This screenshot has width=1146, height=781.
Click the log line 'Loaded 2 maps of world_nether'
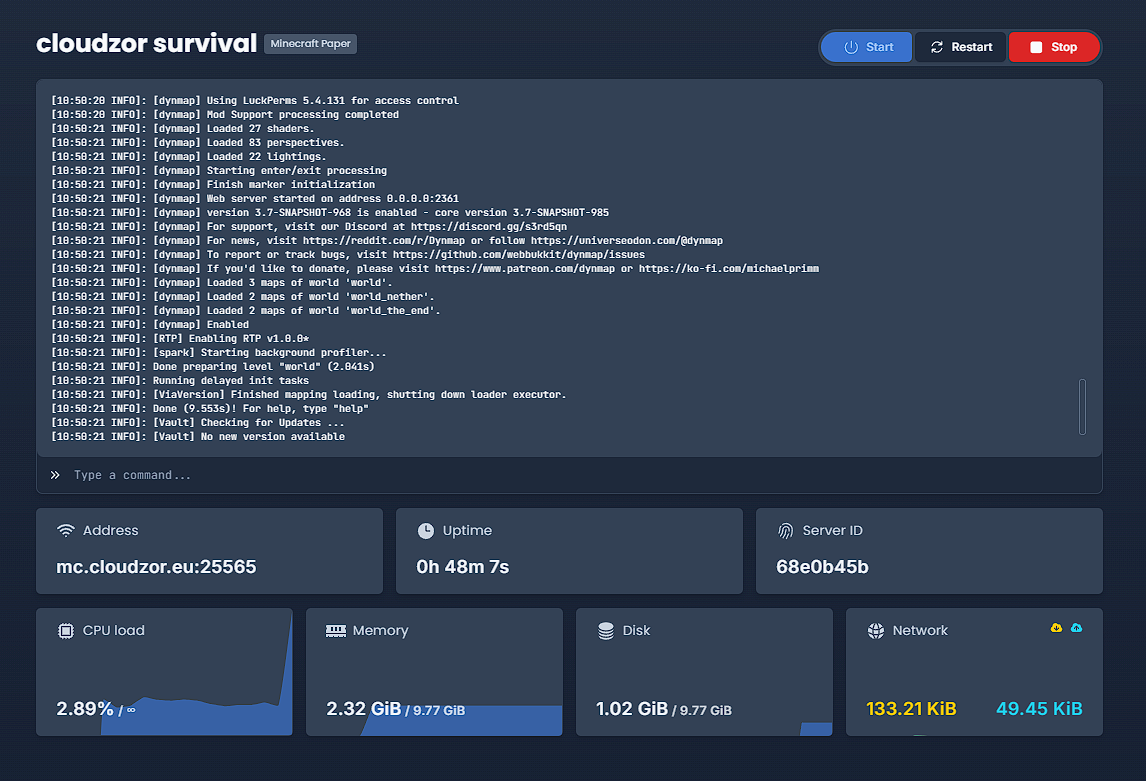click(243, 297)
